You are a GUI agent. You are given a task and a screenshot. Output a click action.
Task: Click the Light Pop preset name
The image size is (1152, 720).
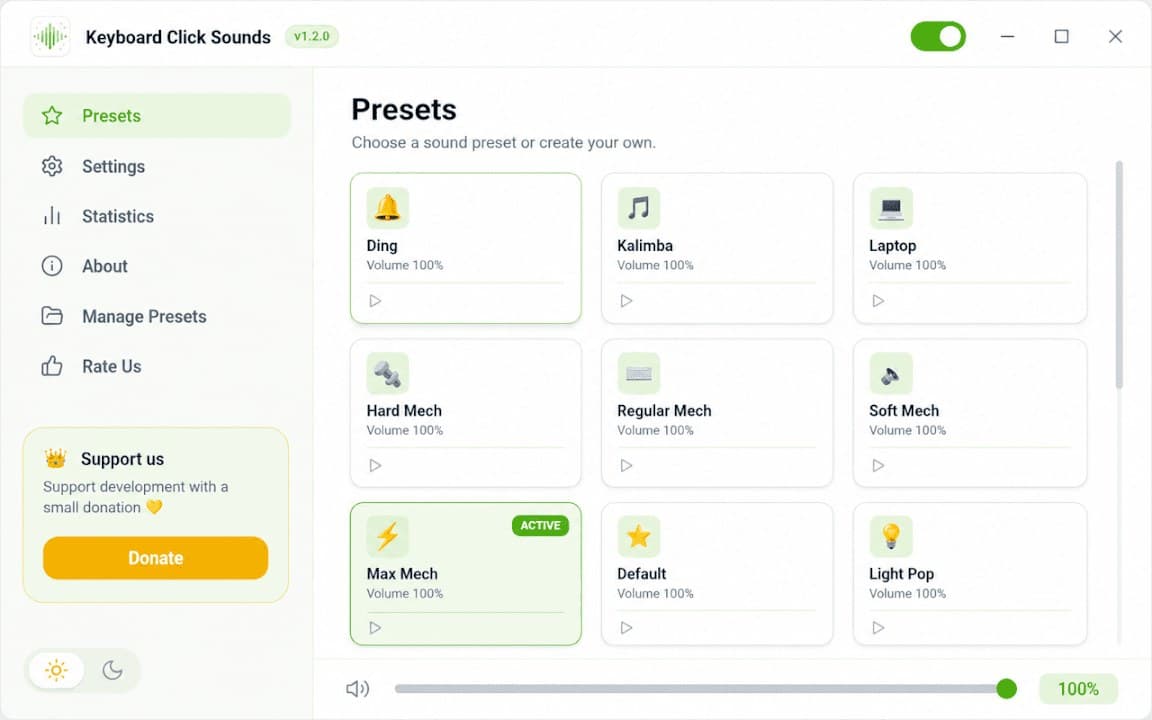[901, 574]
